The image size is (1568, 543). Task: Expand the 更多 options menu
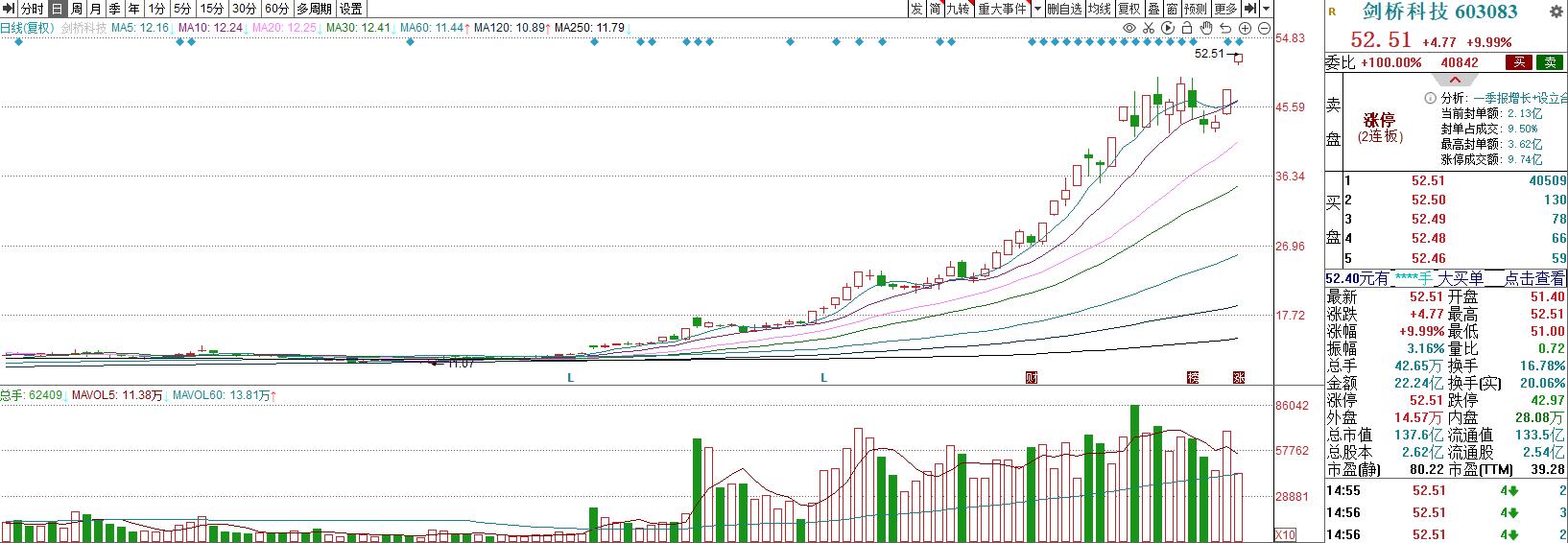coord(1225,9)
